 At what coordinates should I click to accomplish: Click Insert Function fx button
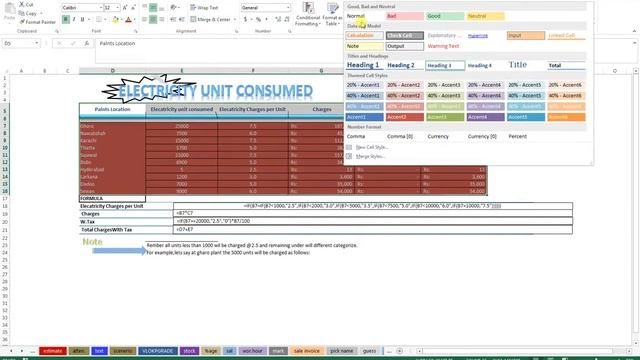[86, 43]
